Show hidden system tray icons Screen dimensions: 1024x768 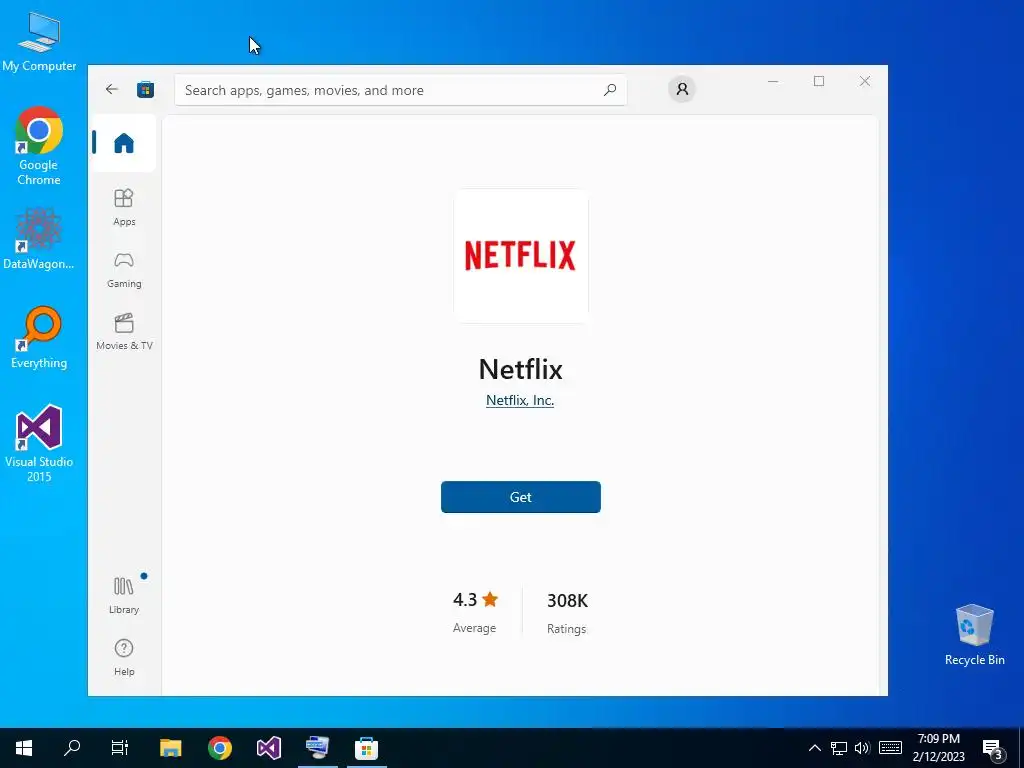(814, 748)
